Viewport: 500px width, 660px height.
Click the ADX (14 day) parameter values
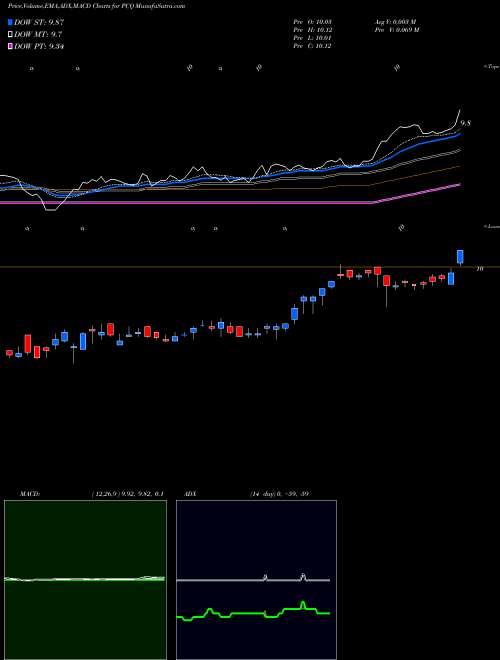[x=280, y=494]
